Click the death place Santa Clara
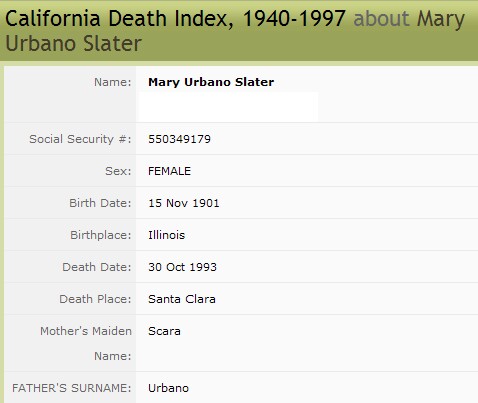This screenshot has height=403, width=478. pyautogui.click(x=182, y=299)
